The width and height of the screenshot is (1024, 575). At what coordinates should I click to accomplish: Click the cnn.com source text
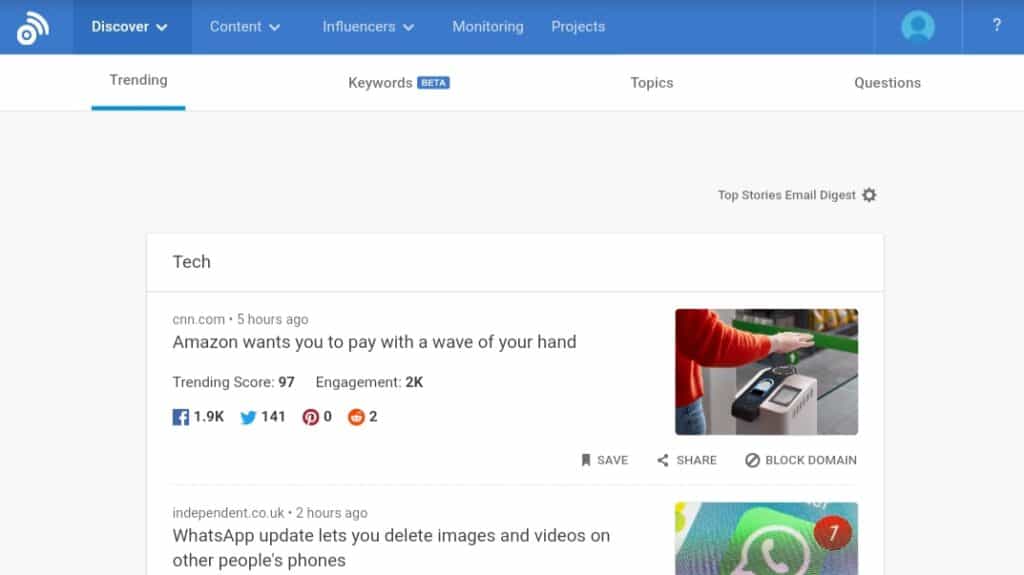(x=199, y=320)
